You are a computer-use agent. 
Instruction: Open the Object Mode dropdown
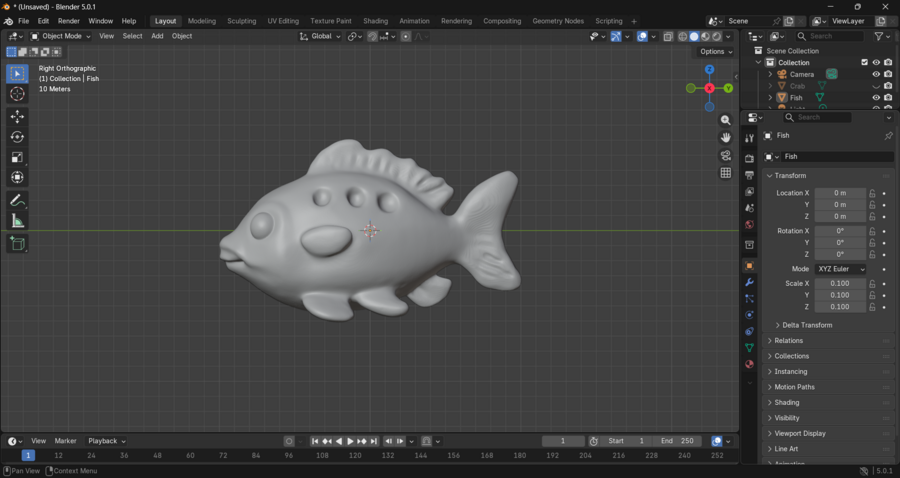point(61,36)
